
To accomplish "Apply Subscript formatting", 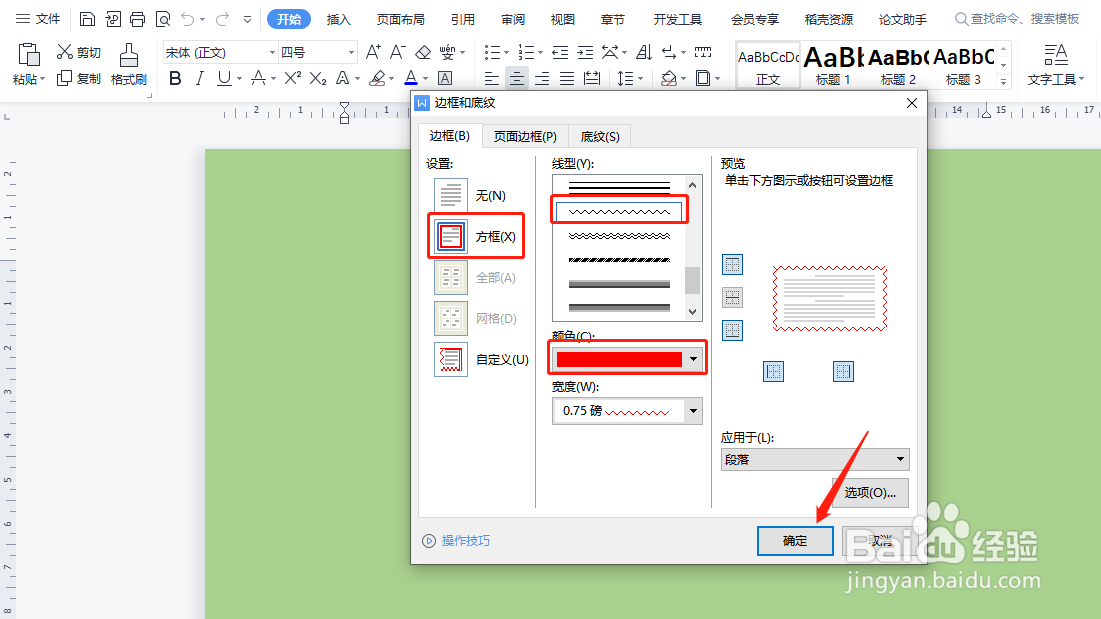I will [318, 79].
